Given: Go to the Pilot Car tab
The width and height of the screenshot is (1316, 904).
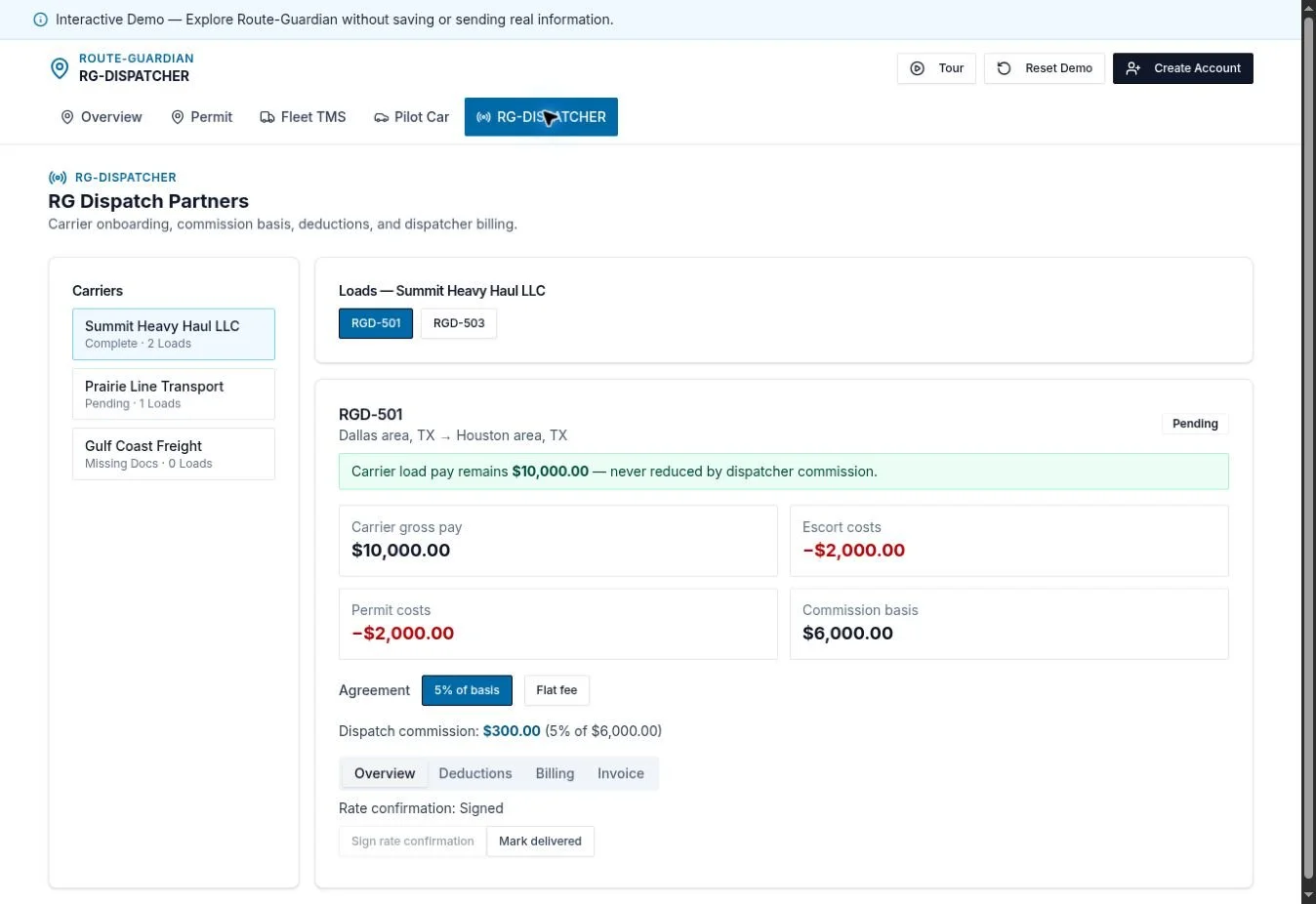Looking at the screenshot, I should (x=411, y=117).
